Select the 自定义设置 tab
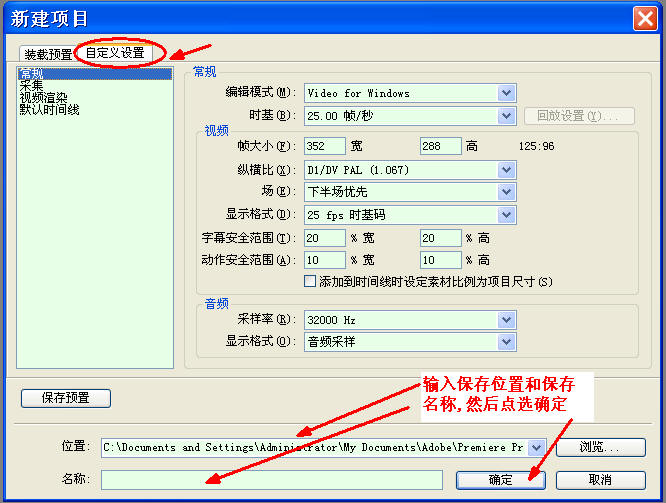The image size is (666, 503). [115, 53]
